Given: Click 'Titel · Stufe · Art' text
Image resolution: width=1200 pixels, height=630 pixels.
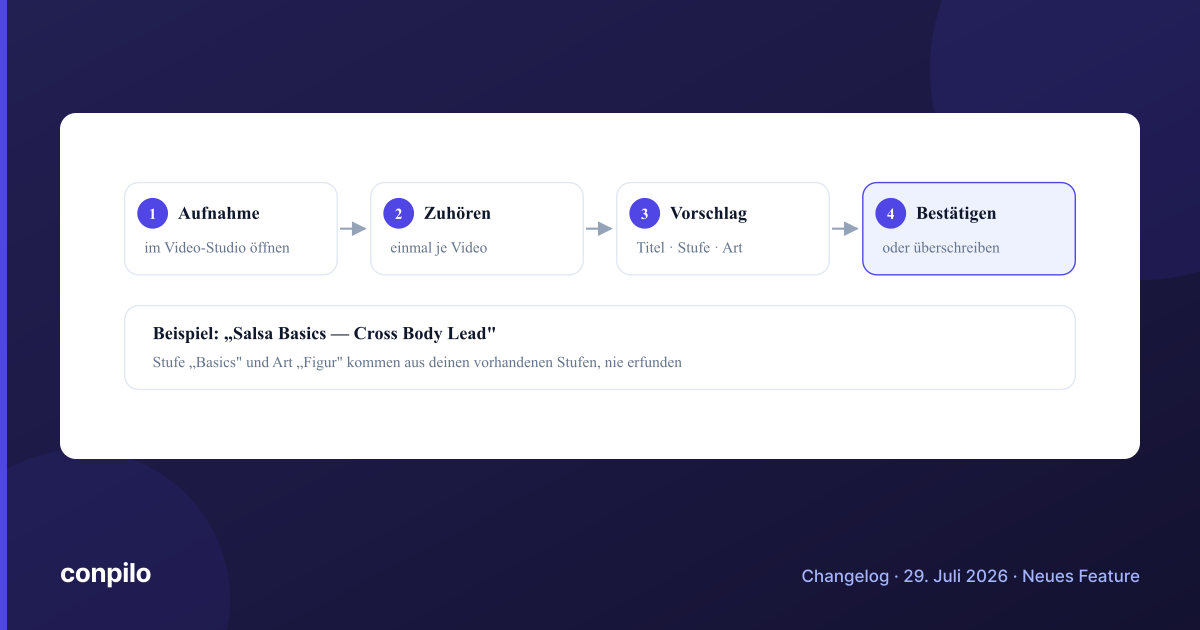Looking at the screenshot, I should (x=689, y=247).
